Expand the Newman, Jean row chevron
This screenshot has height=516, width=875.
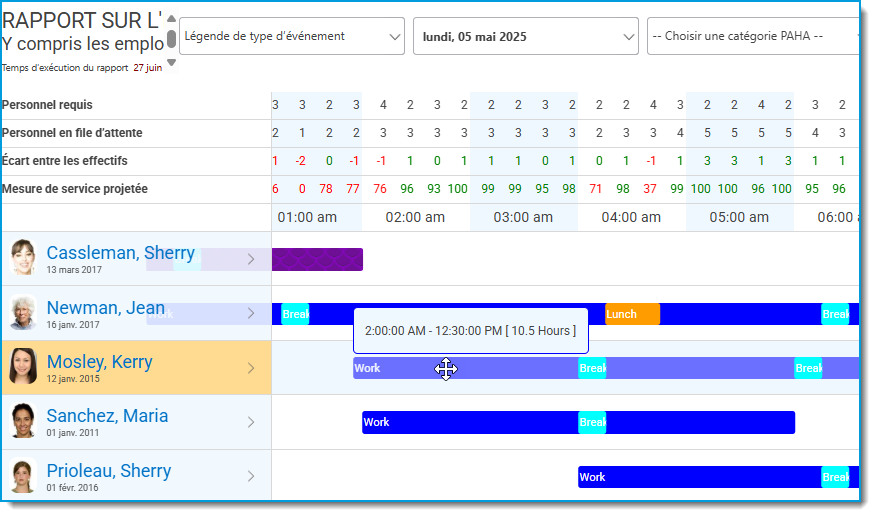tap(251, 314)
